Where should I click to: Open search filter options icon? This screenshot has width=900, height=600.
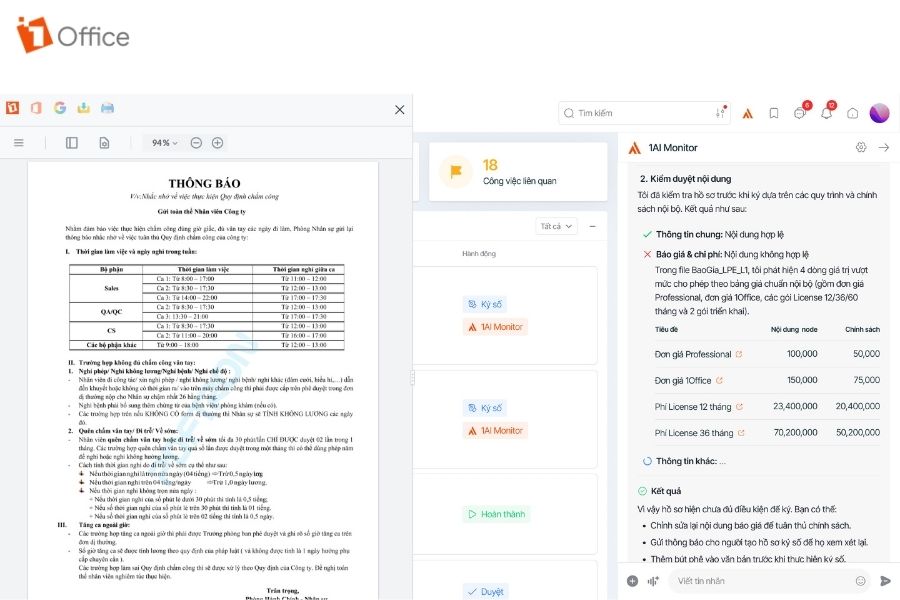tap(721, 113)
